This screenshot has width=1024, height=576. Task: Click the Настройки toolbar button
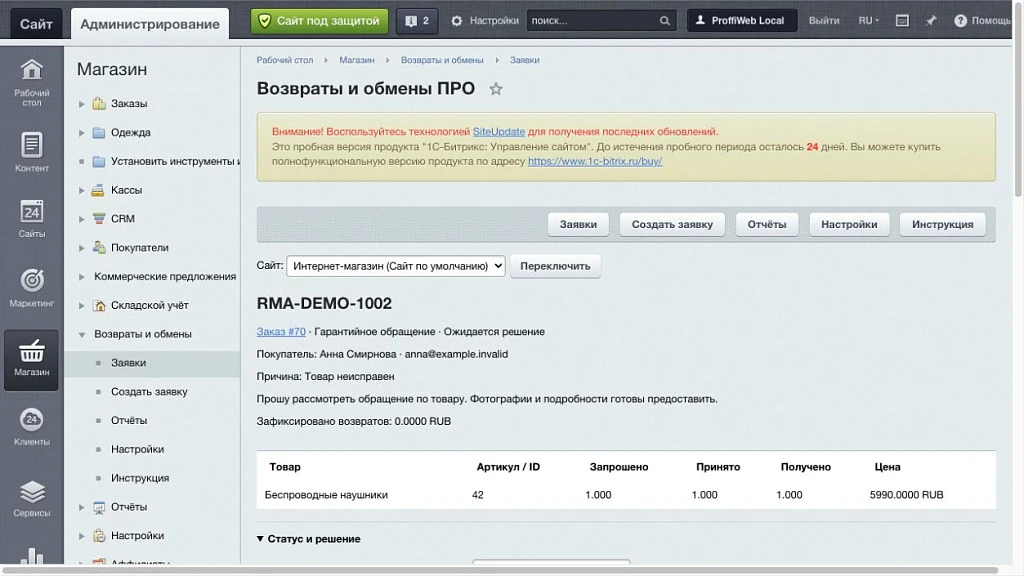849,224
